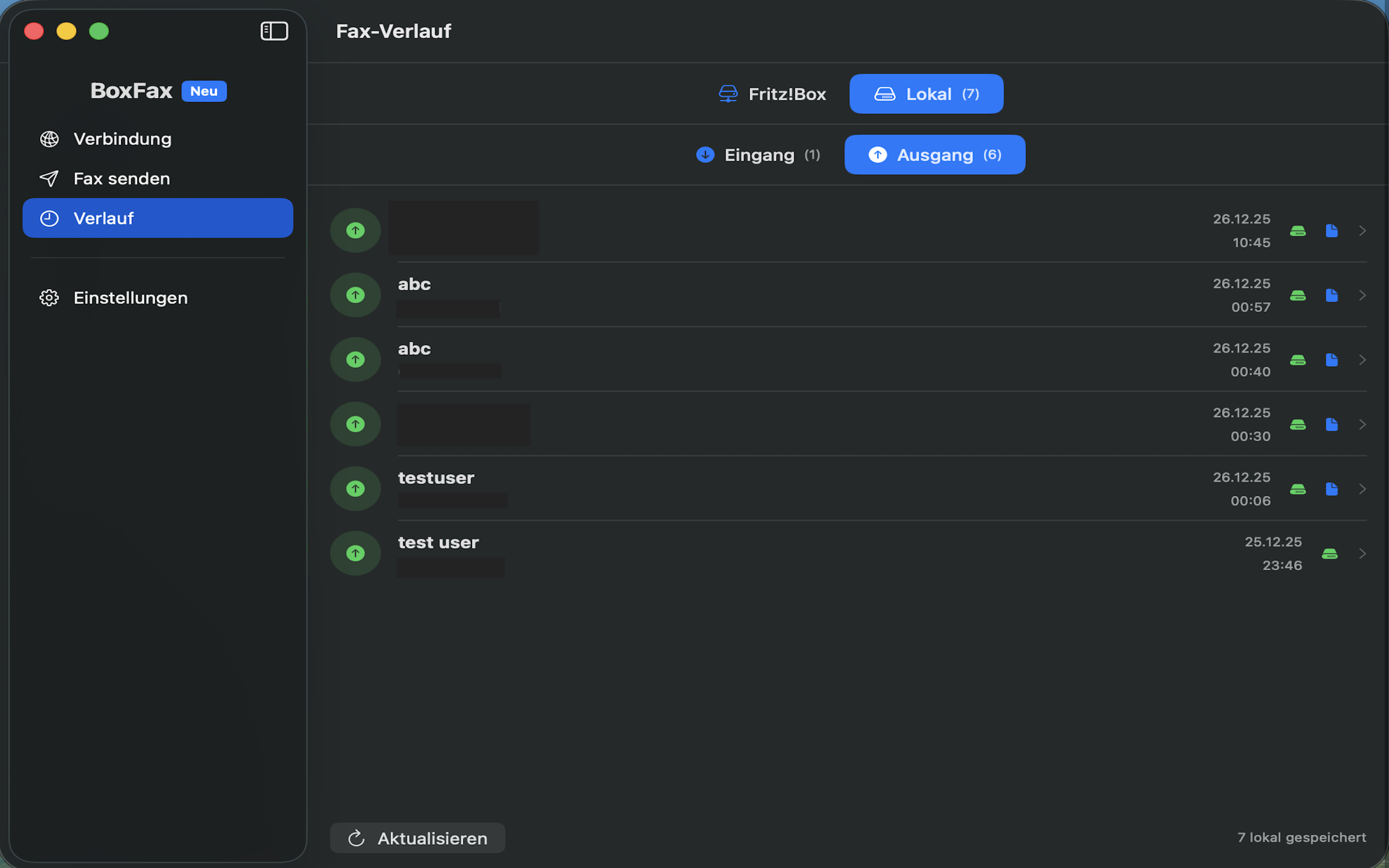Open Verbindung in the sidebar

click(x=122, y=139)
